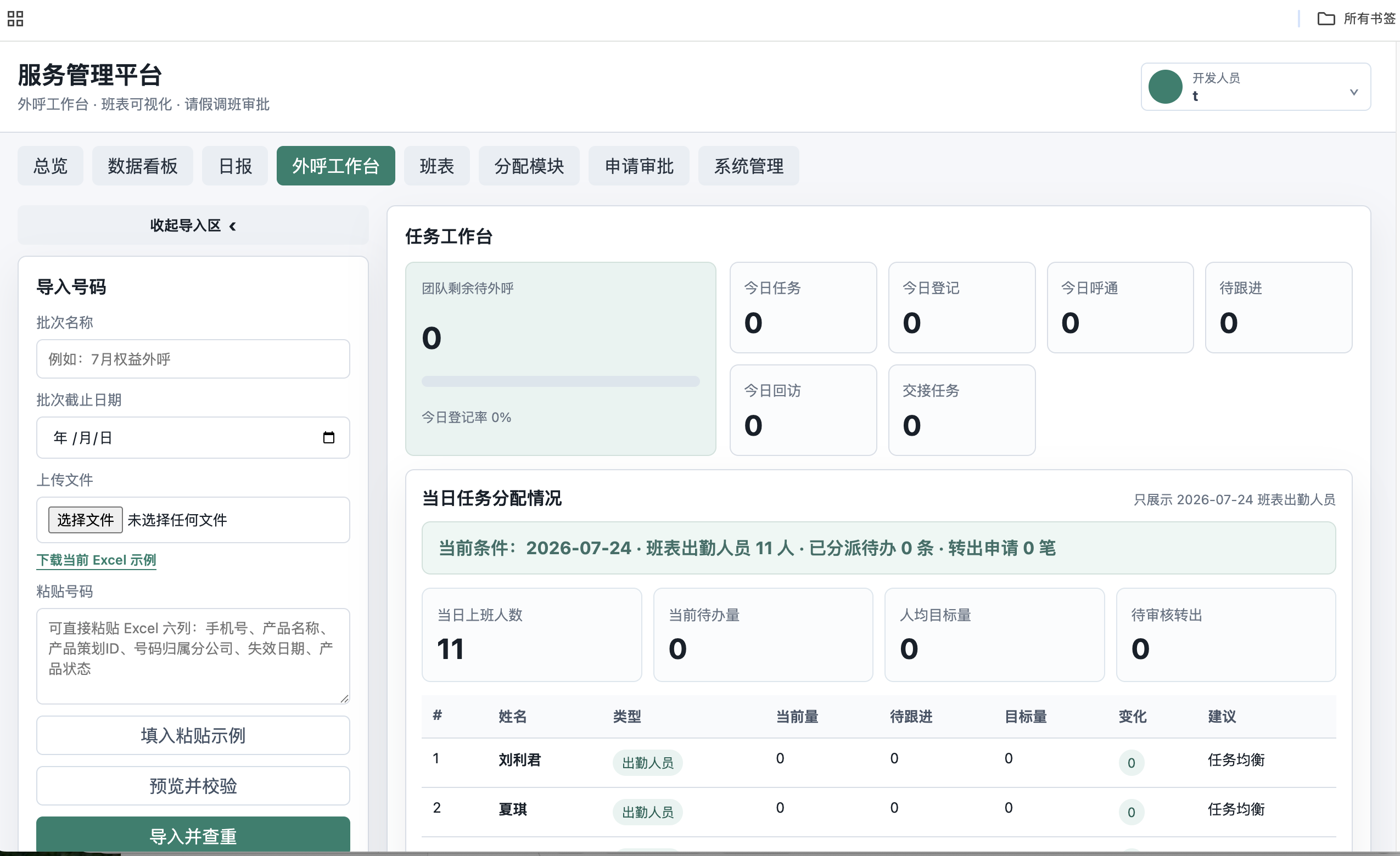Viewport: 1400px width, 856px height.
Task: Click 填入粘贴示例 button
Action: tap(193, 736)
